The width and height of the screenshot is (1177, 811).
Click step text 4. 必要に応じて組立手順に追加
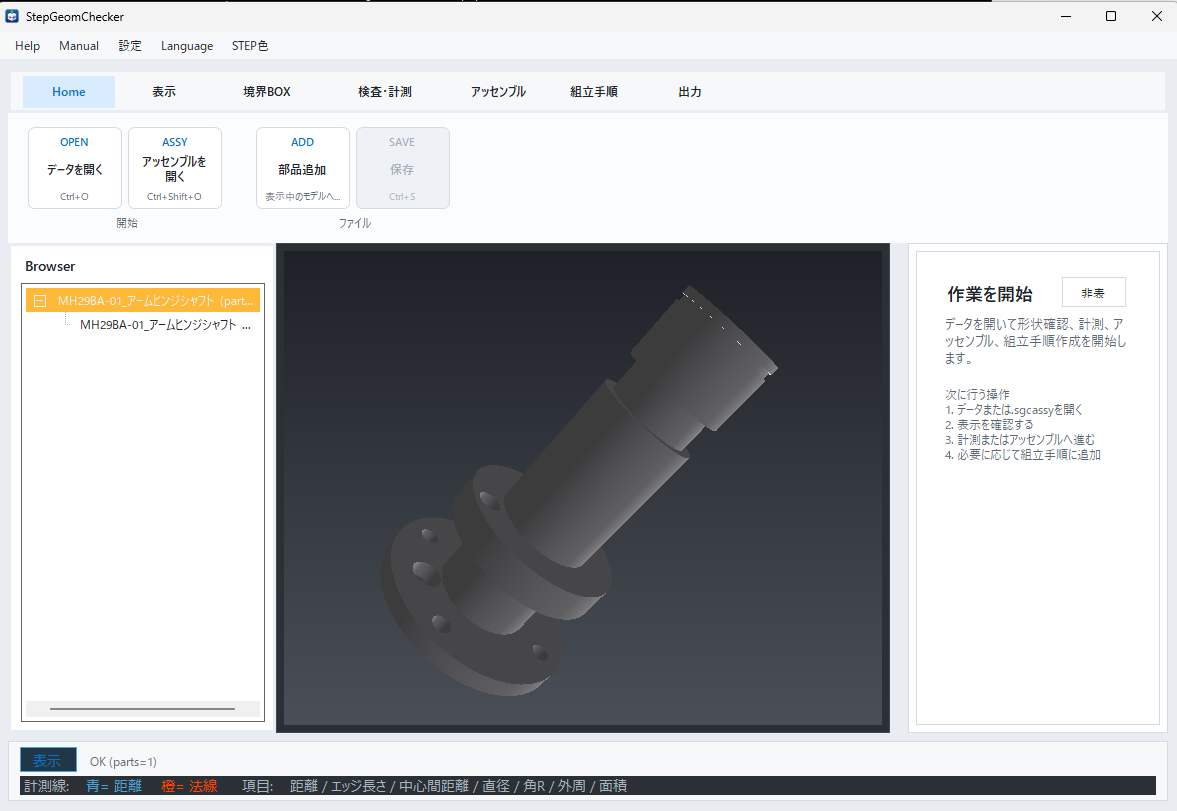pos(1023,455)
